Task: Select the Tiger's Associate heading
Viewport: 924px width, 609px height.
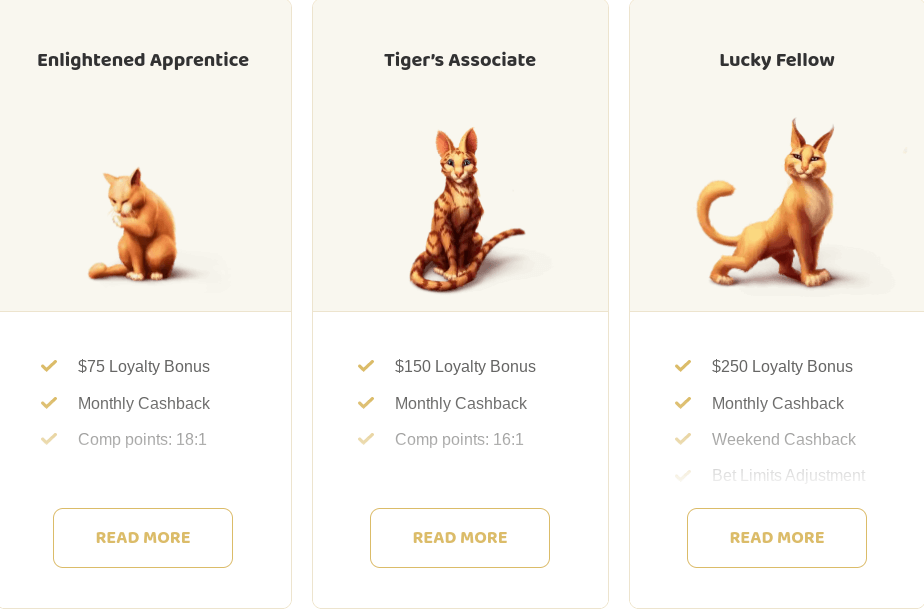Action: (460, 60)
